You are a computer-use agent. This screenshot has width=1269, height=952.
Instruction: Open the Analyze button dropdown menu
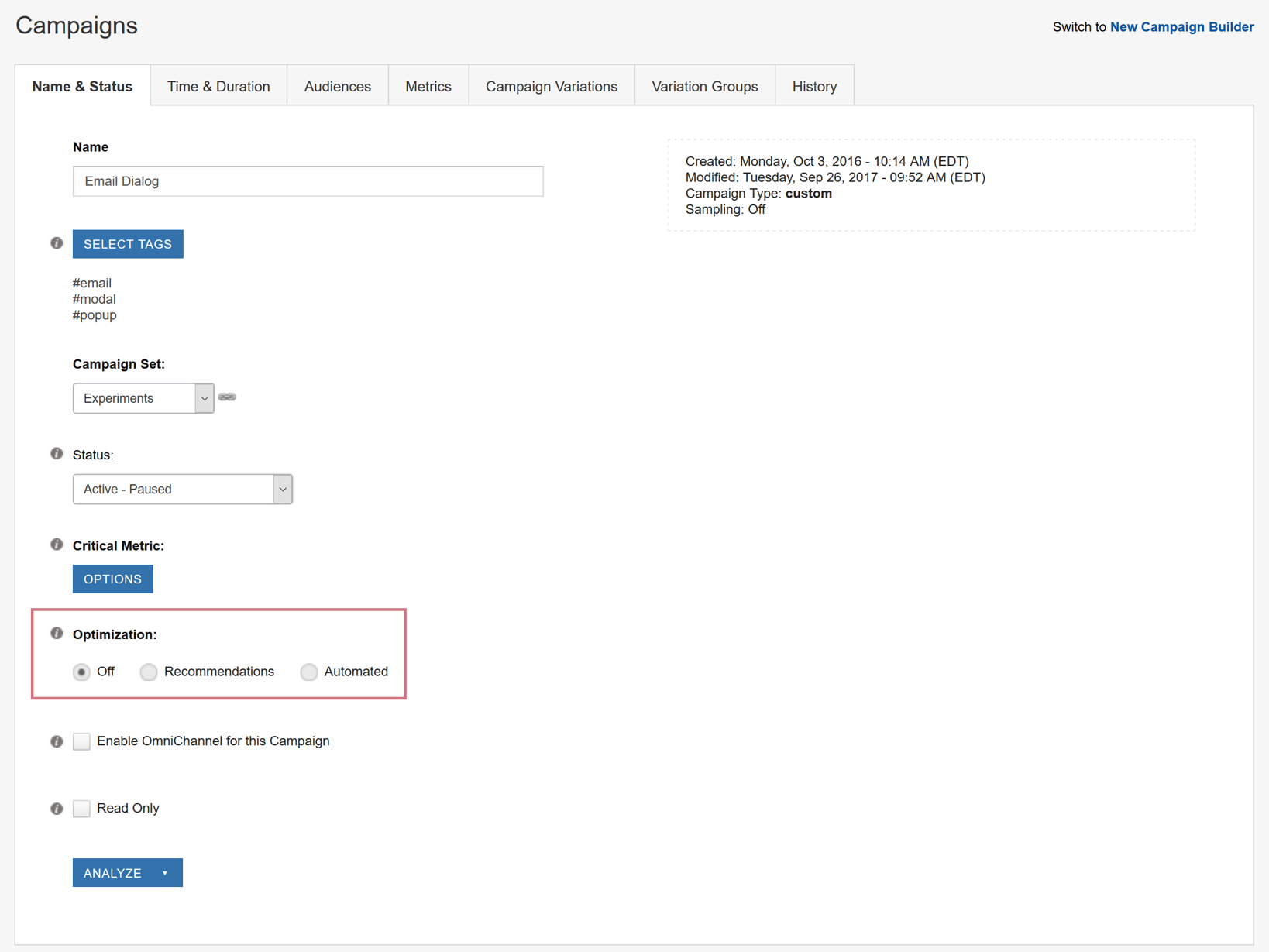point(165,873)
